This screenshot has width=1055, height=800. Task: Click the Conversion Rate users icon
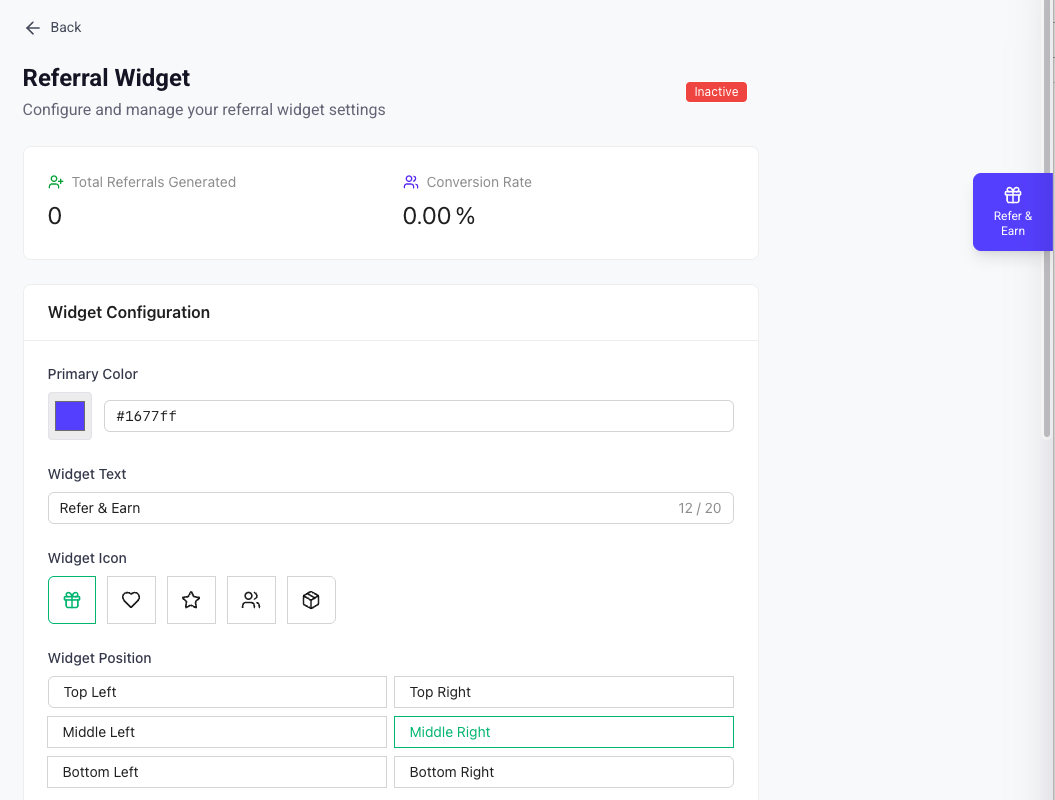pyautogui.click(x=410, y=182)
